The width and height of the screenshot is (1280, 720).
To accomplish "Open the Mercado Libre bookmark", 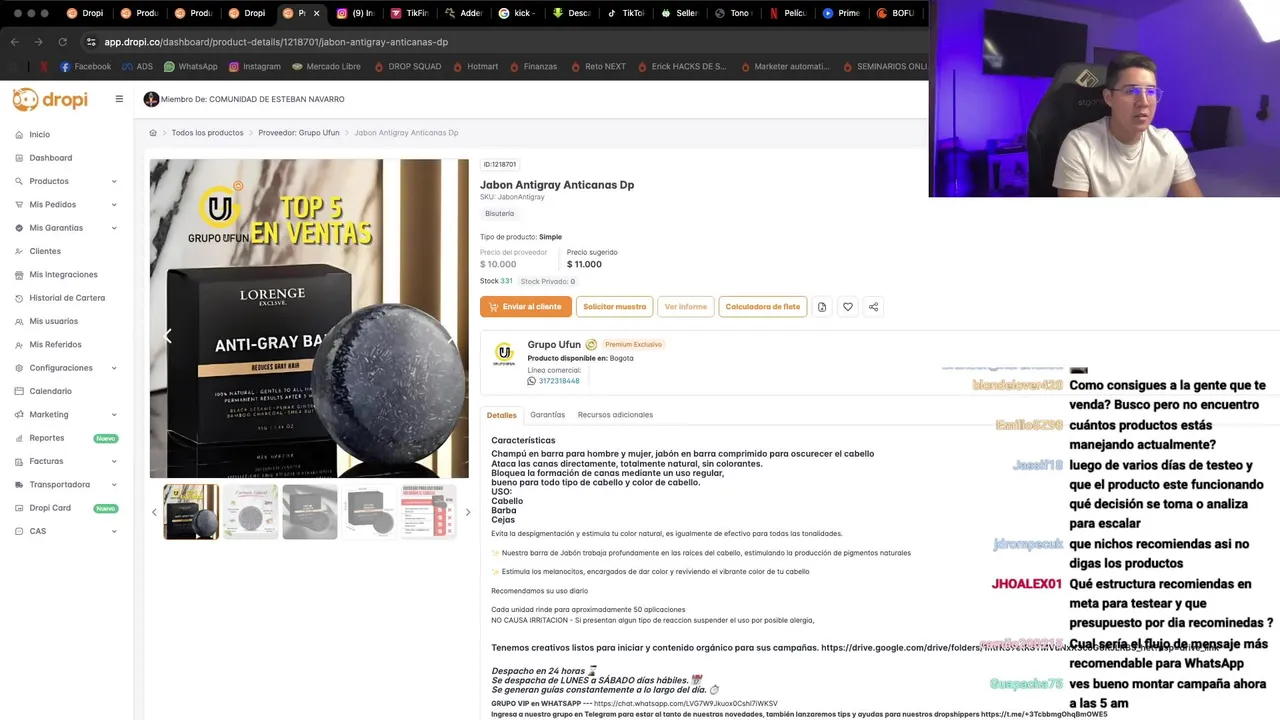I will point(326,67).
